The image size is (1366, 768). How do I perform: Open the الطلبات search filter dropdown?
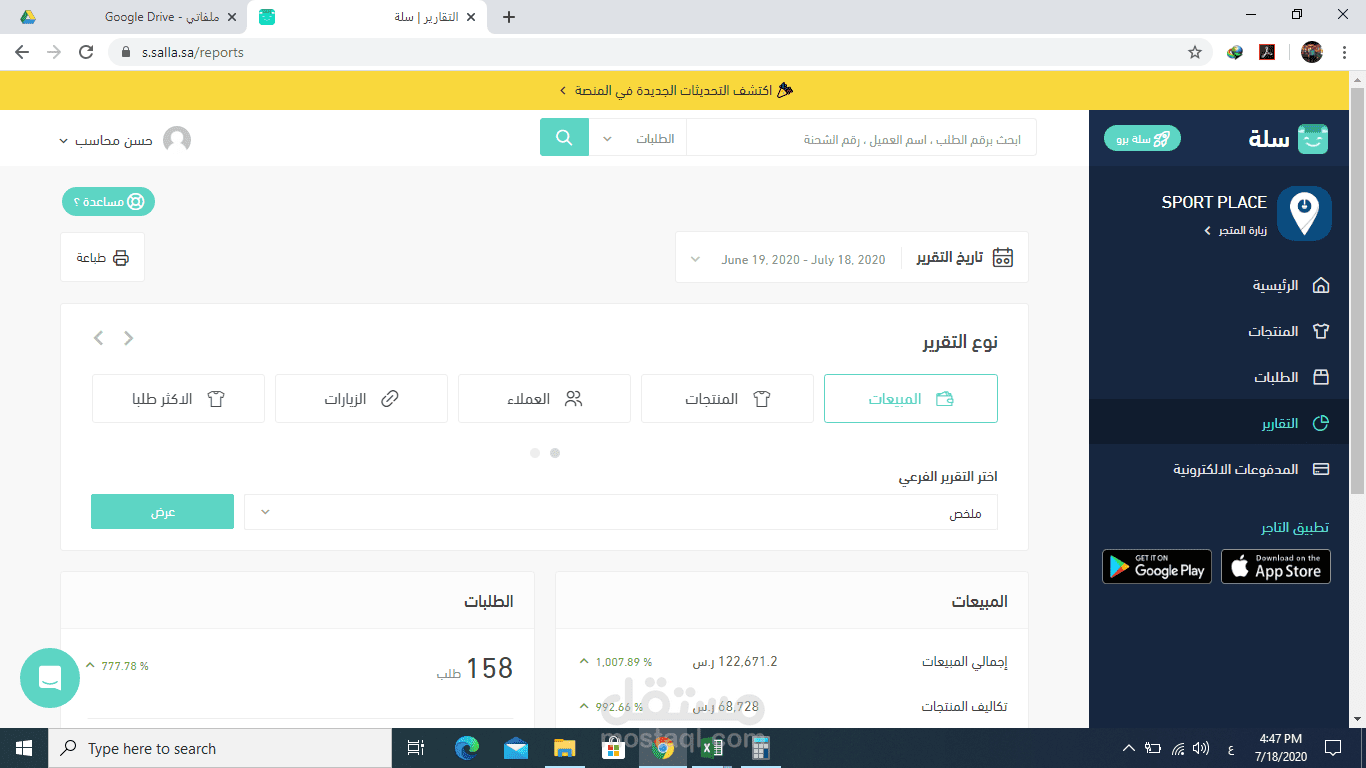point(634,137)
